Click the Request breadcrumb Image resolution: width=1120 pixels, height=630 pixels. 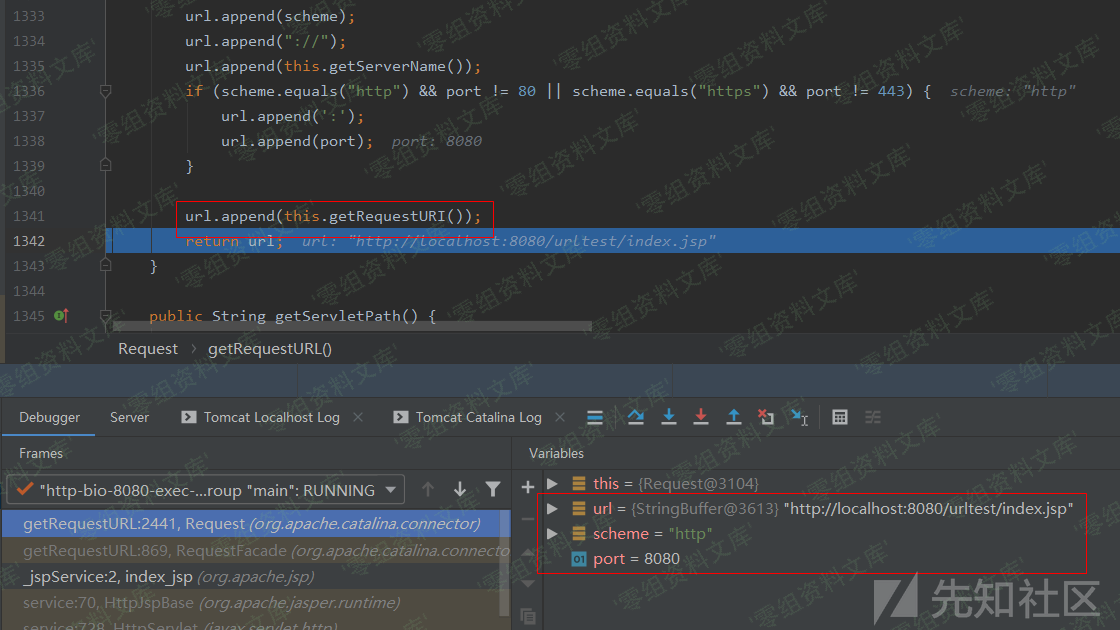147,349
